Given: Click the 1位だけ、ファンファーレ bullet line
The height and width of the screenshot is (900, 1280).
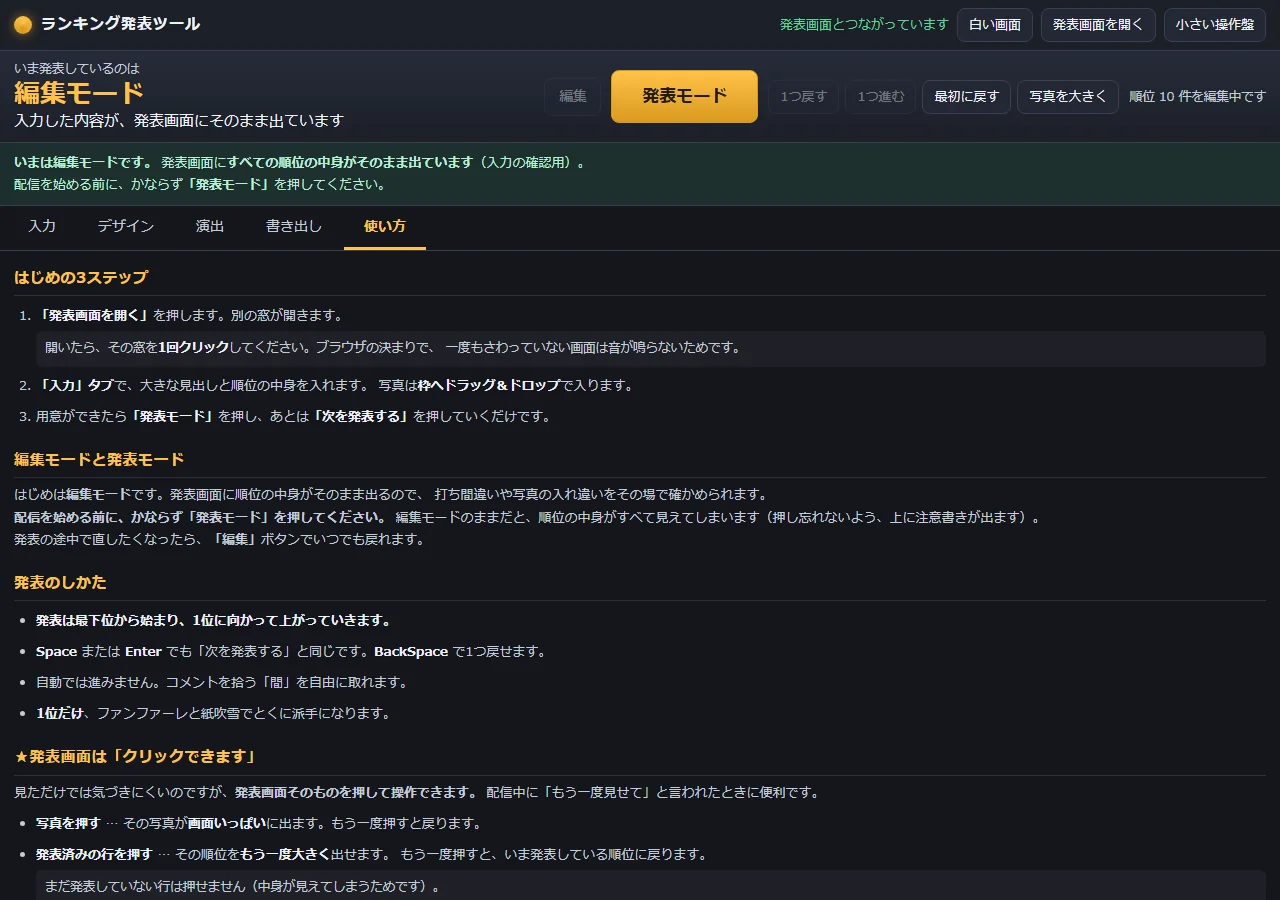Looking at the screenshot, I should (213, 714).
